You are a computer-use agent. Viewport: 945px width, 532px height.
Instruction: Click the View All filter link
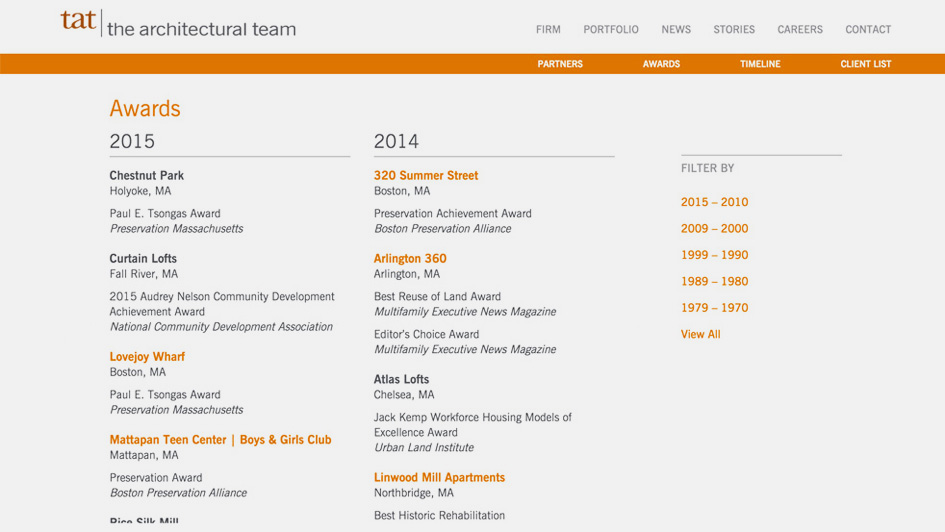tap(700, 334)
